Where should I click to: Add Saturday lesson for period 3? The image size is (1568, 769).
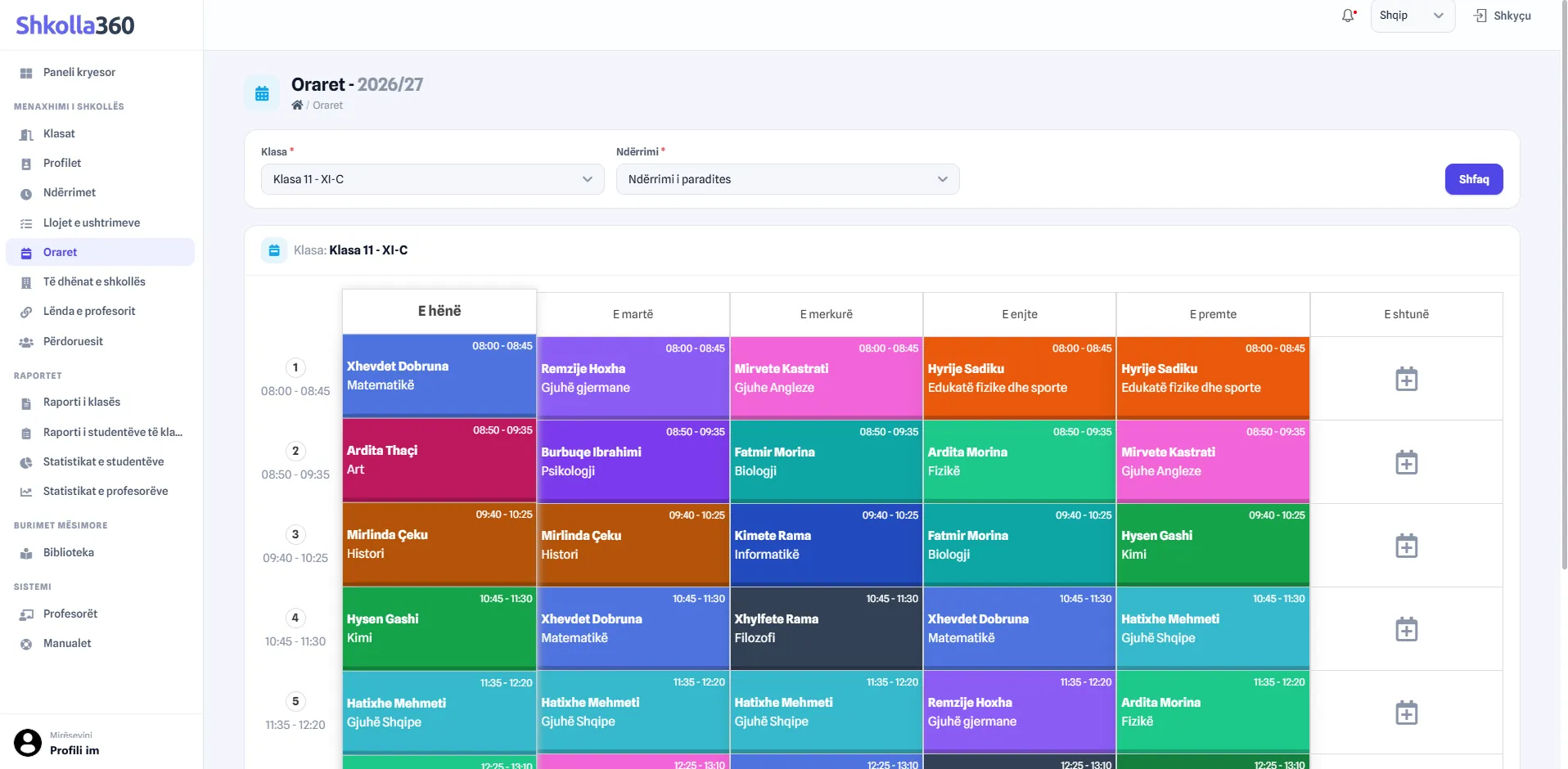coord(1406,546)
